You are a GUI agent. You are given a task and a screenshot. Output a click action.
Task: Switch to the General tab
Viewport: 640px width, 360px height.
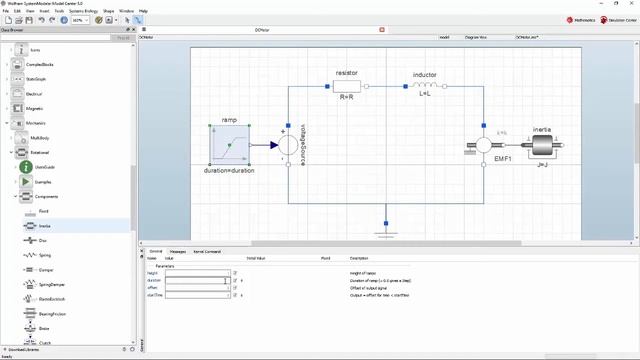tap(156, 251)
